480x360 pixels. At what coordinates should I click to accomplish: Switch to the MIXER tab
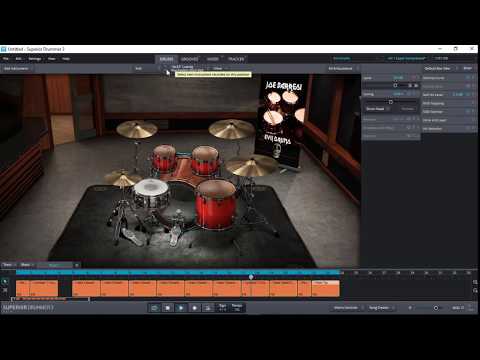coord(213,59)
